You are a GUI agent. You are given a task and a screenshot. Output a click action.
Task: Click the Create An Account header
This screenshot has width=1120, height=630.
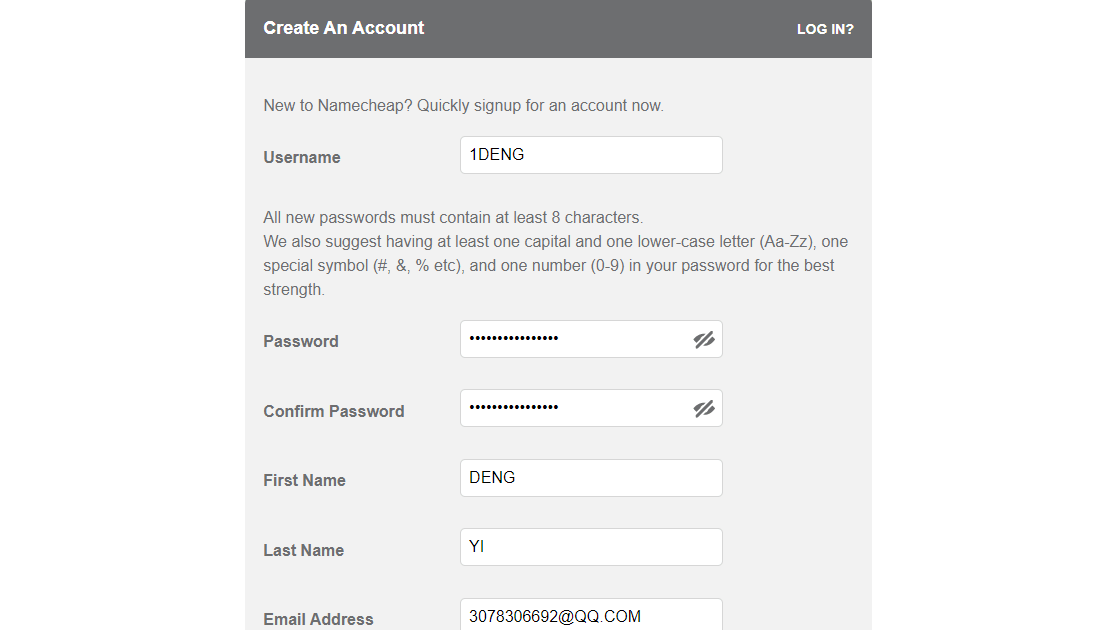pyautogui.click(x=343, y=27)
